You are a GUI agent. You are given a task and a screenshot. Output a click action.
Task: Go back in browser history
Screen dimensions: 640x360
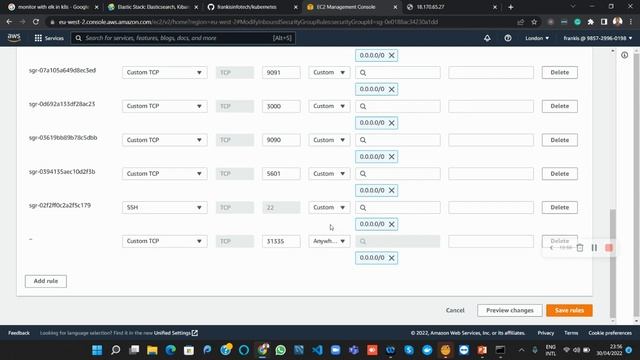coord(9,22)
